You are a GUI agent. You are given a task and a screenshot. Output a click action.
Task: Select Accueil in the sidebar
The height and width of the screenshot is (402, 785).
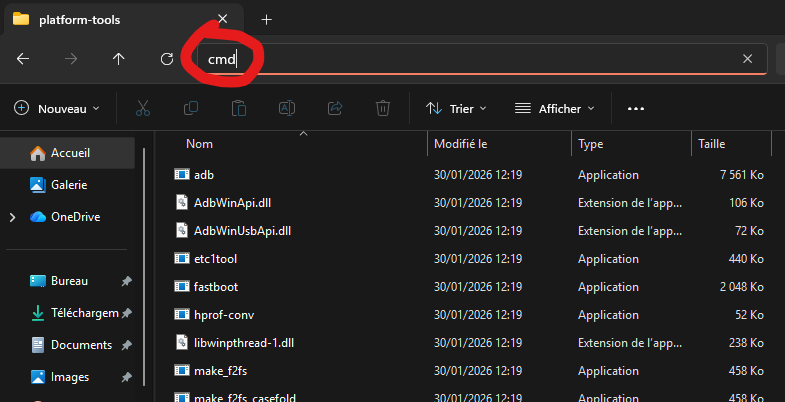67,153
